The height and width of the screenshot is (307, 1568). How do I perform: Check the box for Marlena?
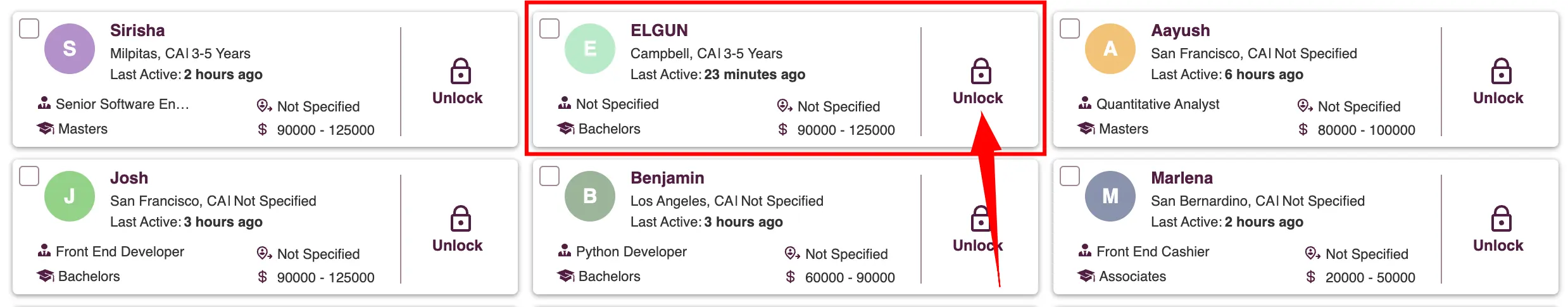click(1070, 176)
